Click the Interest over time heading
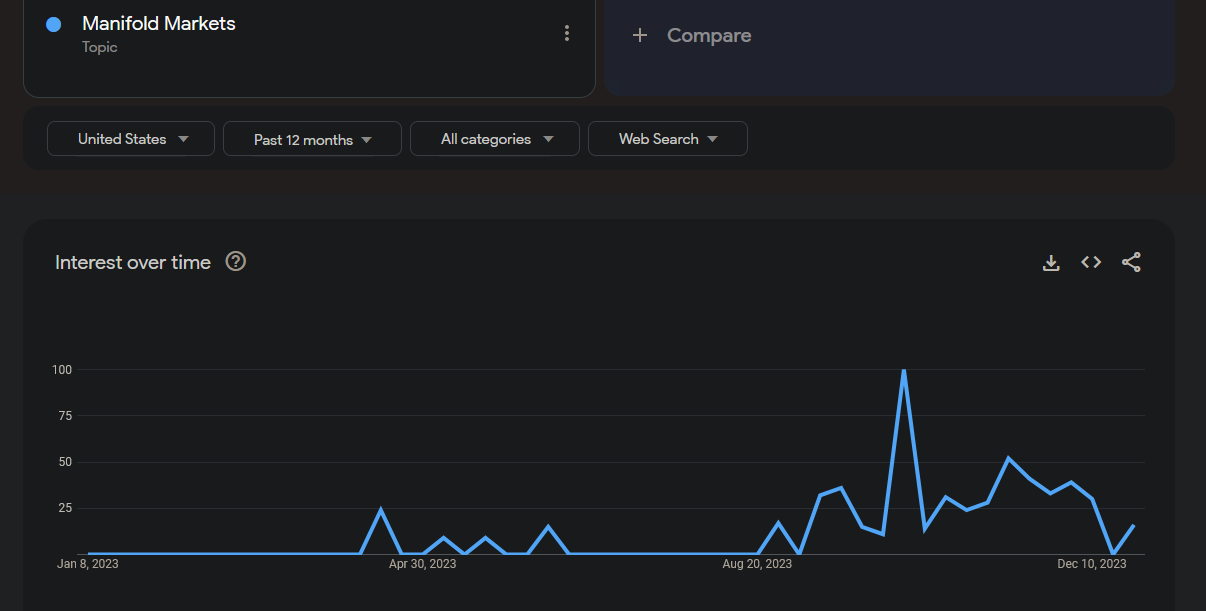 (133, 262)
